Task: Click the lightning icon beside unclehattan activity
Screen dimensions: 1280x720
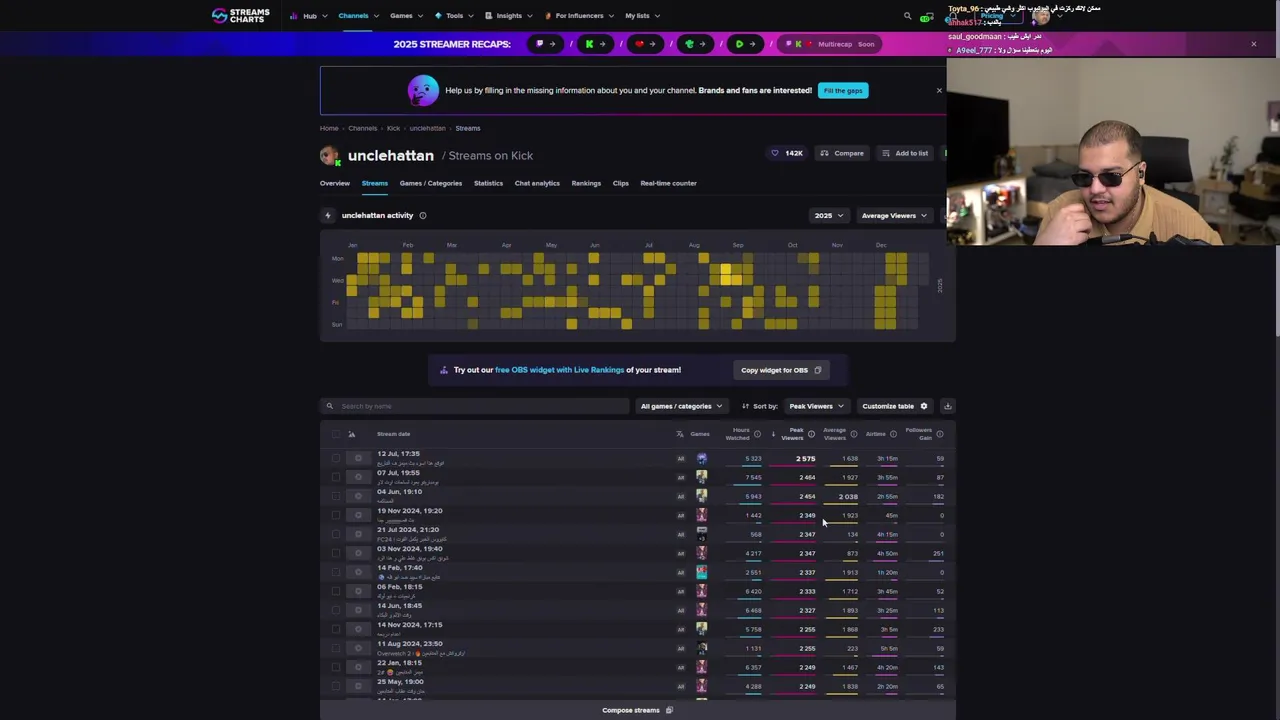Action: [x=328, y=215]
